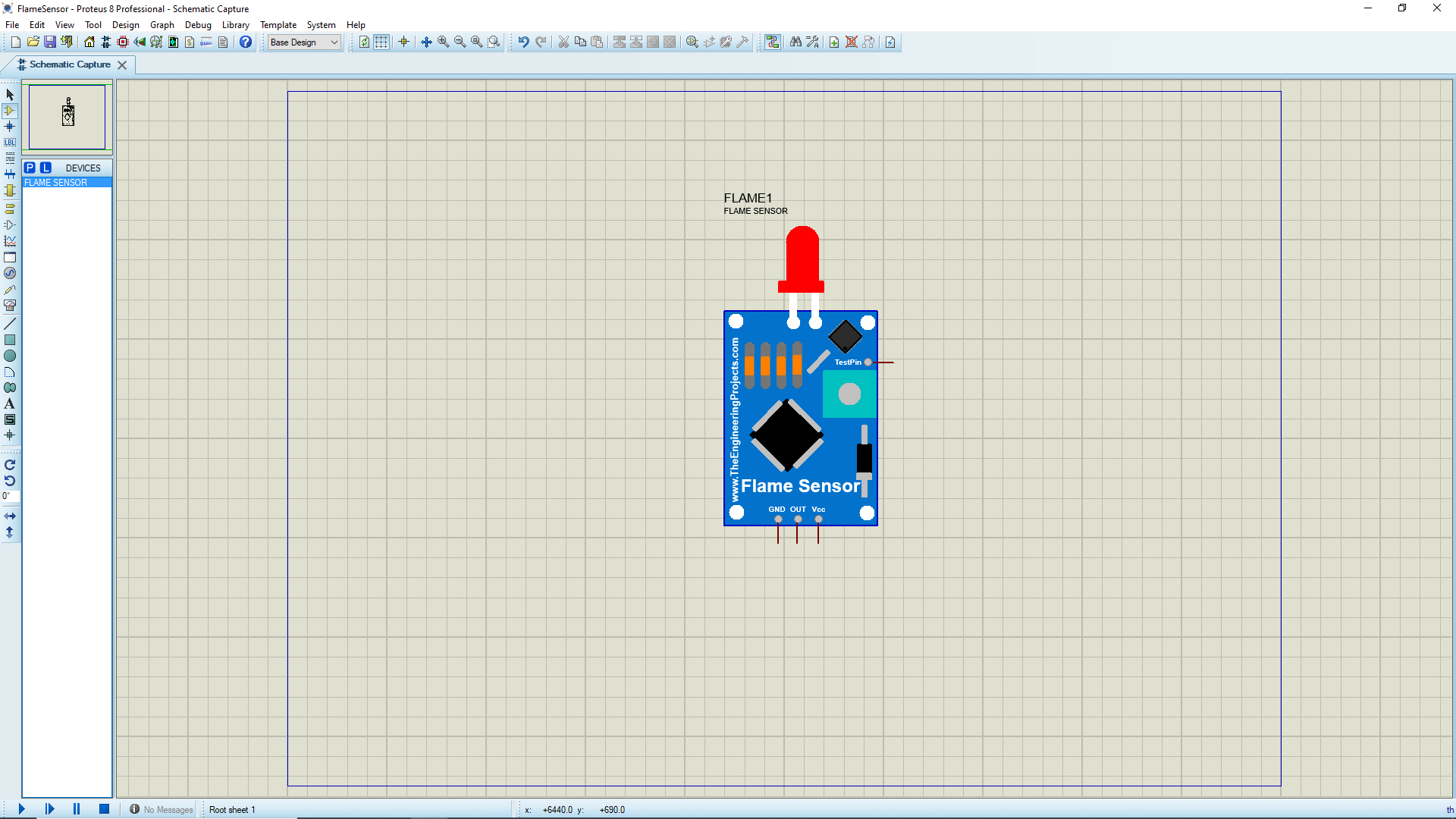Select the Wire Label (LBL) Mode tool
1456x819 pixels.
click(10, 143)
